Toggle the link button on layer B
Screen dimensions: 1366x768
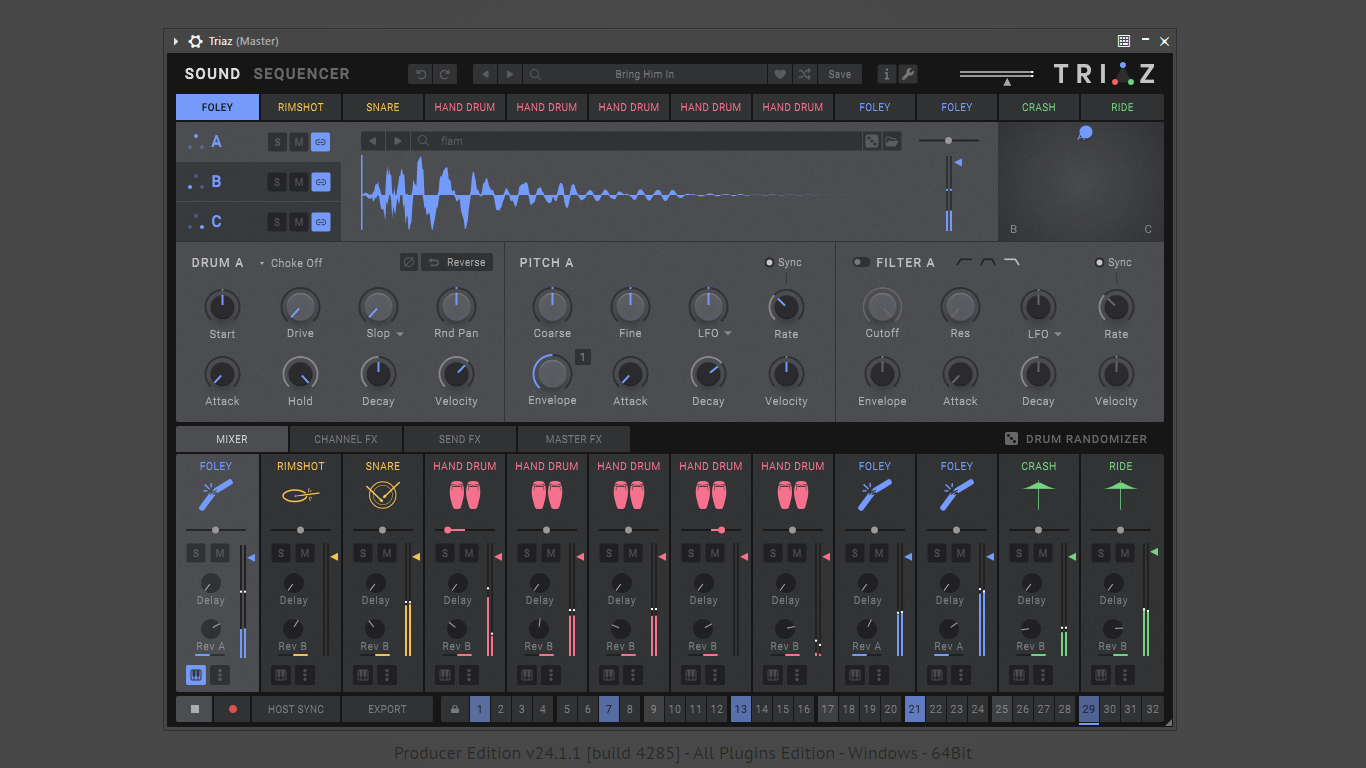pos(320,182)
